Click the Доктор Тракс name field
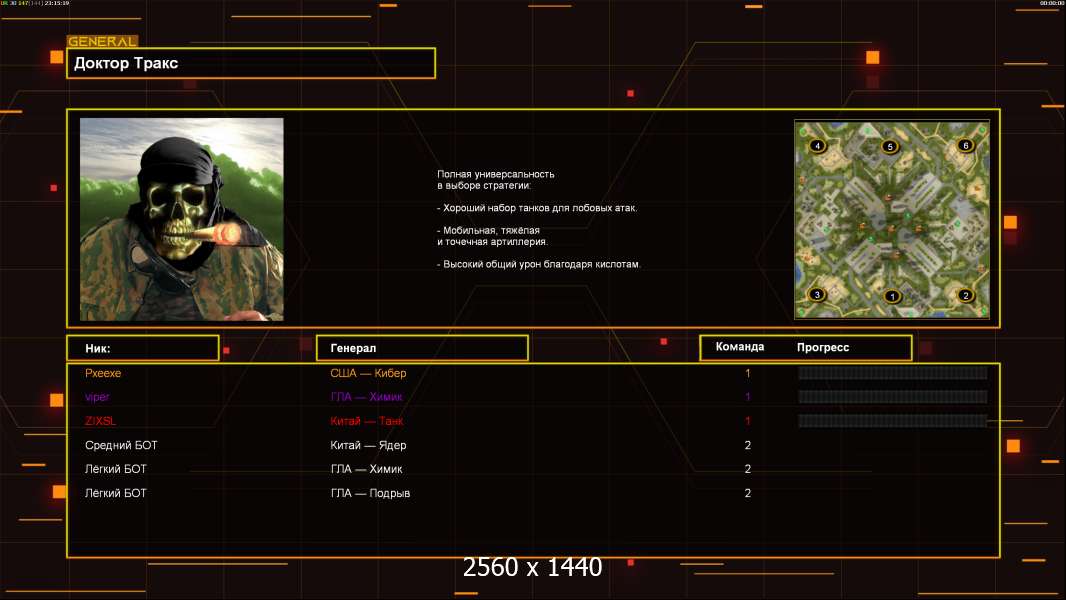This screenshot has width=1066, height=600. [251, 63]
